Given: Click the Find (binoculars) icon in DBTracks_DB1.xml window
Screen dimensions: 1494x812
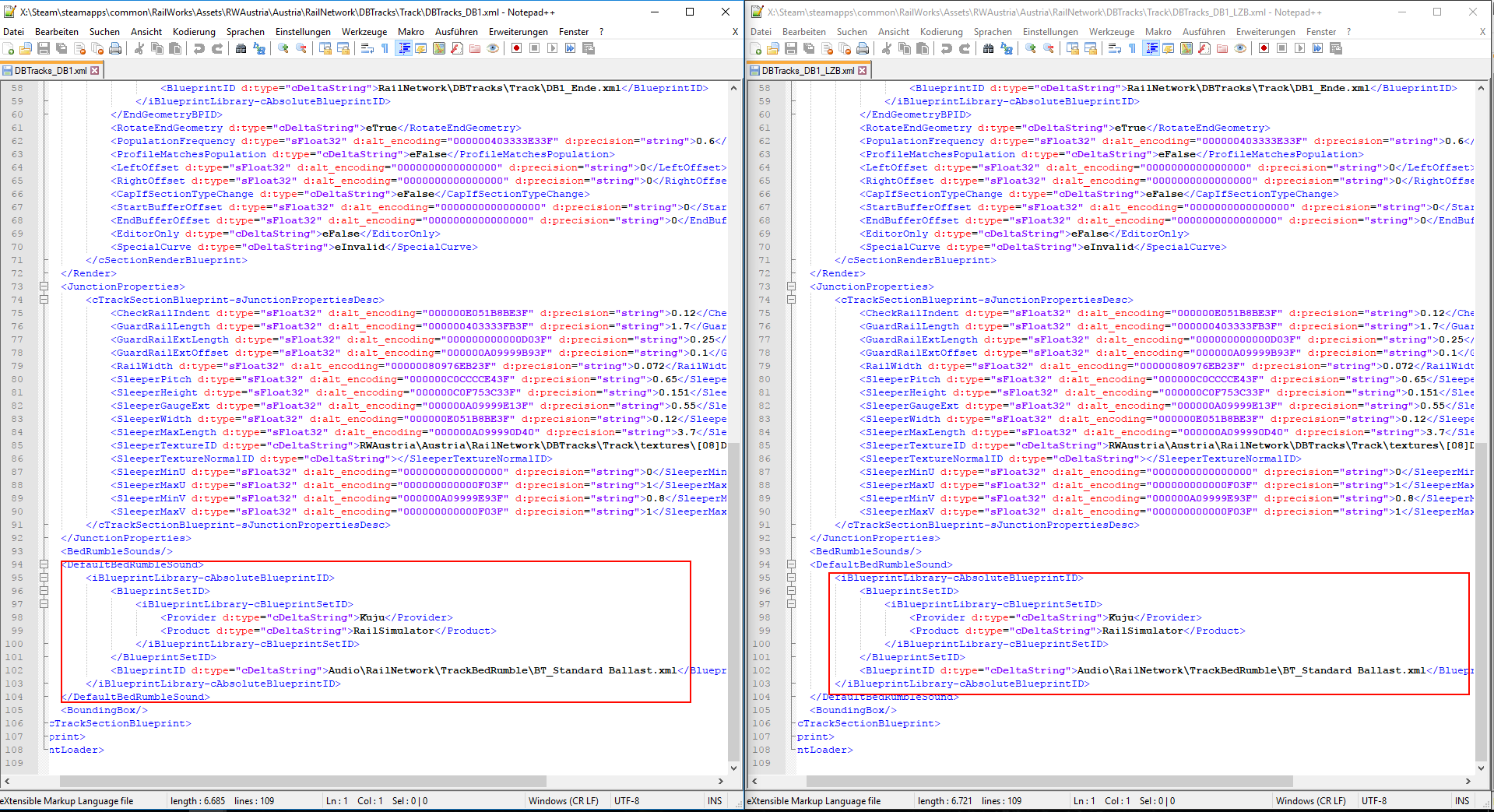Looking at the screenshot, I should 241,48.
